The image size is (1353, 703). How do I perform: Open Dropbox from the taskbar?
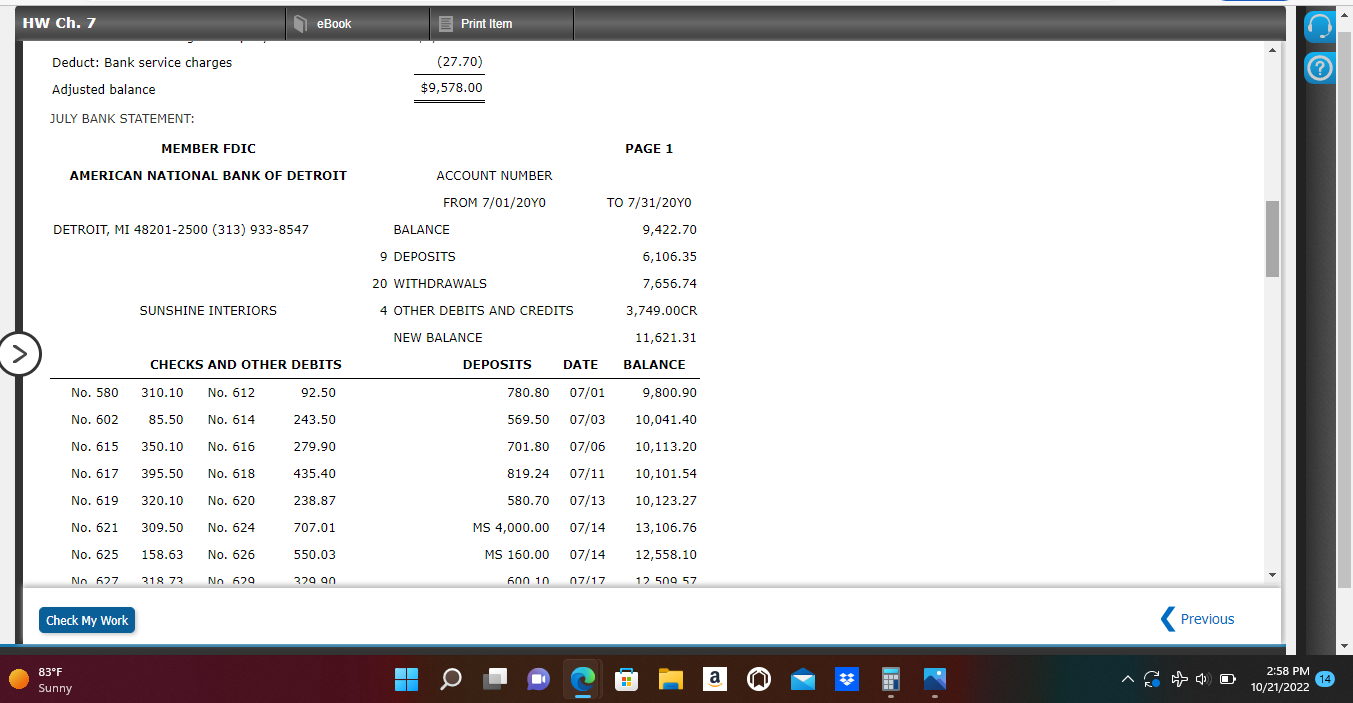846,680
